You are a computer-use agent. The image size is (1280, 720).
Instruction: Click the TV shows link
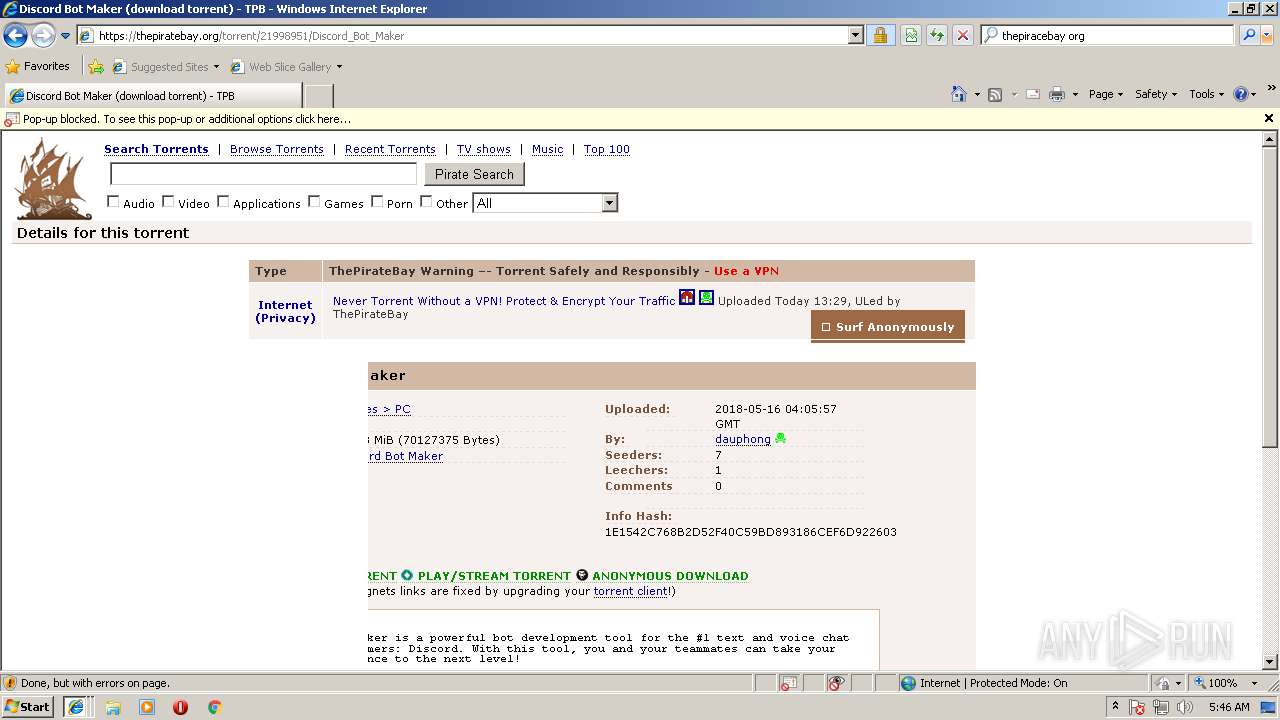(x=484, y=149)
